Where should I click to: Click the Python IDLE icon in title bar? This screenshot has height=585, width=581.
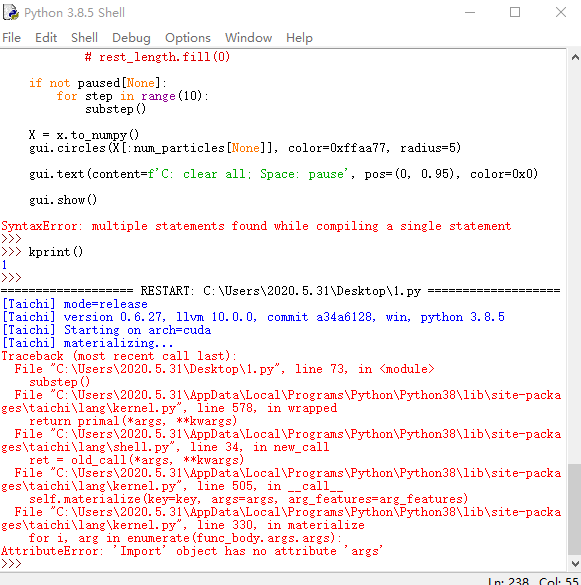click(11, 12)
